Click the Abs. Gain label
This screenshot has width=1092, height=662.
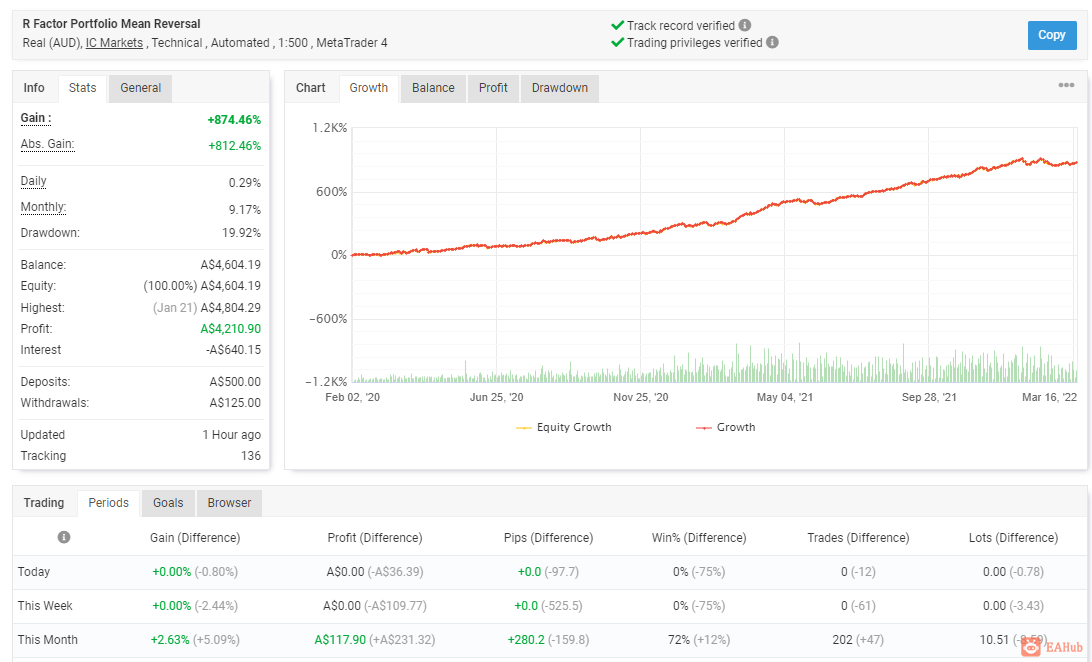click(47, 145)
